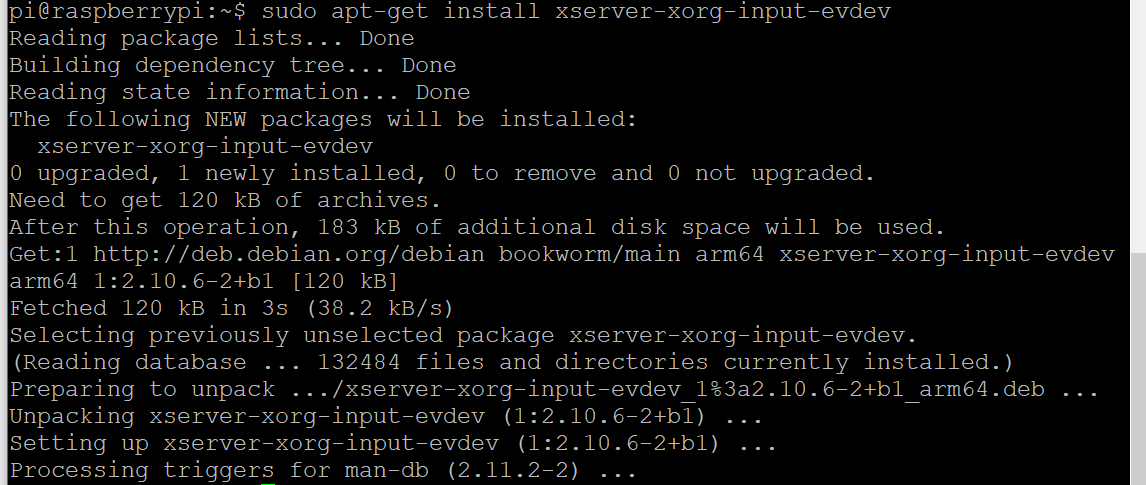Viewport: 1146px width, 485px height.
Task: Click 183 kB in the disk space line
Action: [359, 227]
